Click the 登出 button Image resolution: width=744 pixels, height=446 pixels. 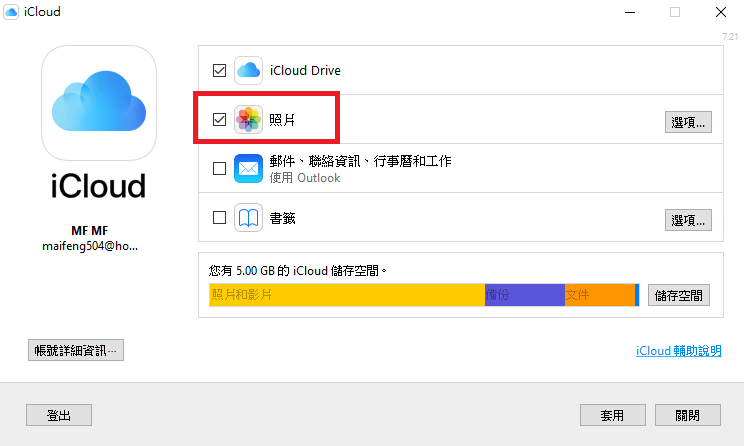(x=59, y=415)
